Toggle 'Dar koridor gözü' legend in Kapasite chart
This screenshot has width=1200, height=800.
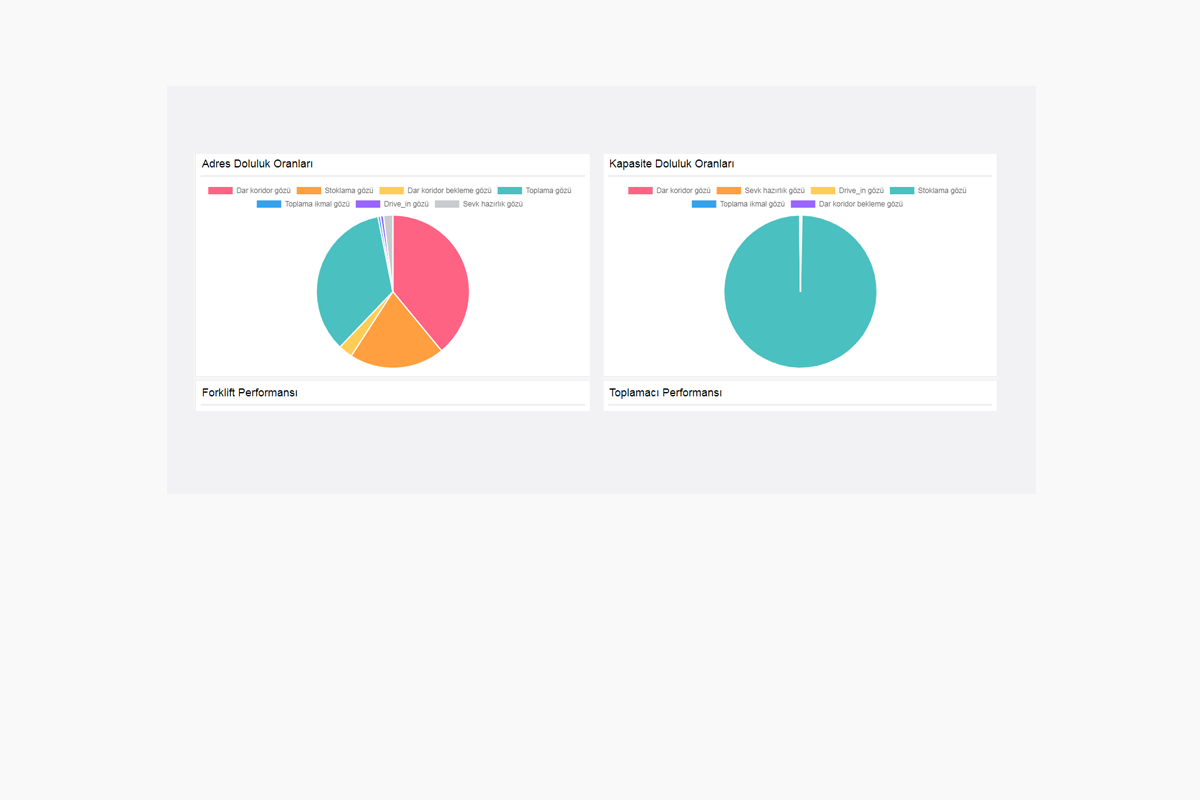(x=670, y=190)
